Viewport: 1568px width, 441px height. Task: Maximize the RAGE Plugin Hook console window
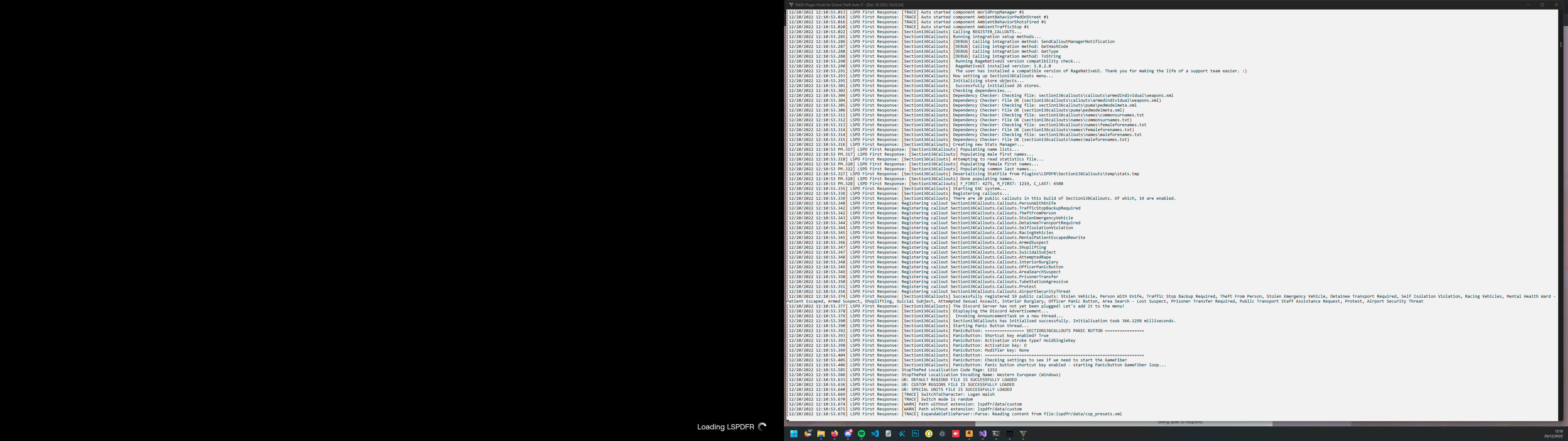(1542, 4)
